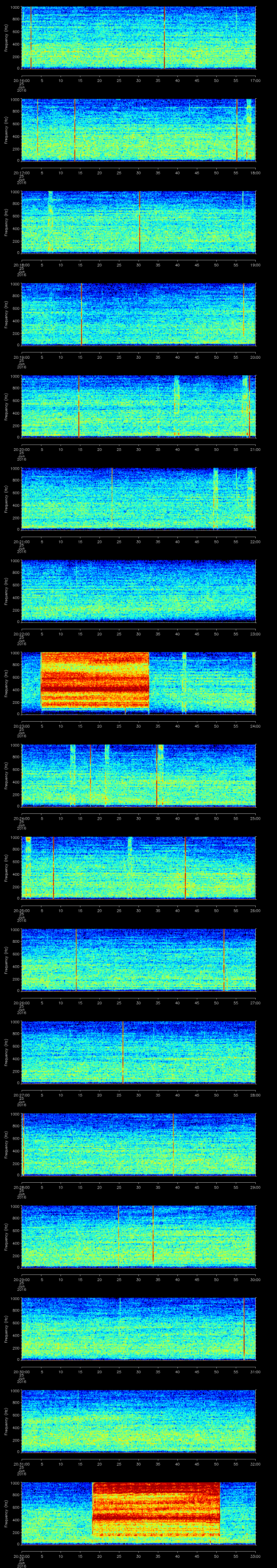The height and width of the screenshot is (1568, 277).
Task: Open the spectrogram panel starting at 20:31:00
Action: (138, 1421)
